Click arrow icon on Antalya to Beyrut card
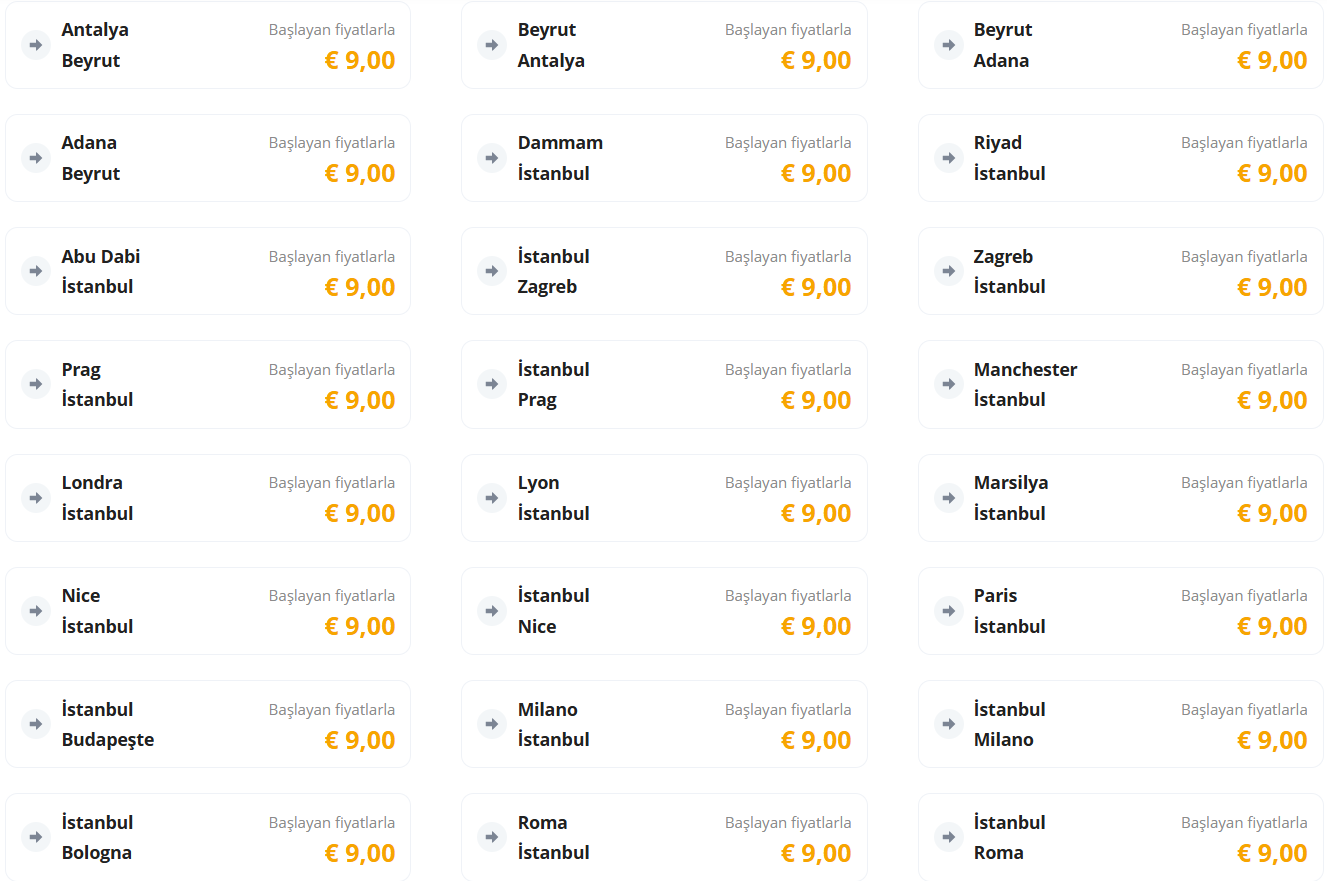The image size is (1327, 881). [x=36, y=45]
